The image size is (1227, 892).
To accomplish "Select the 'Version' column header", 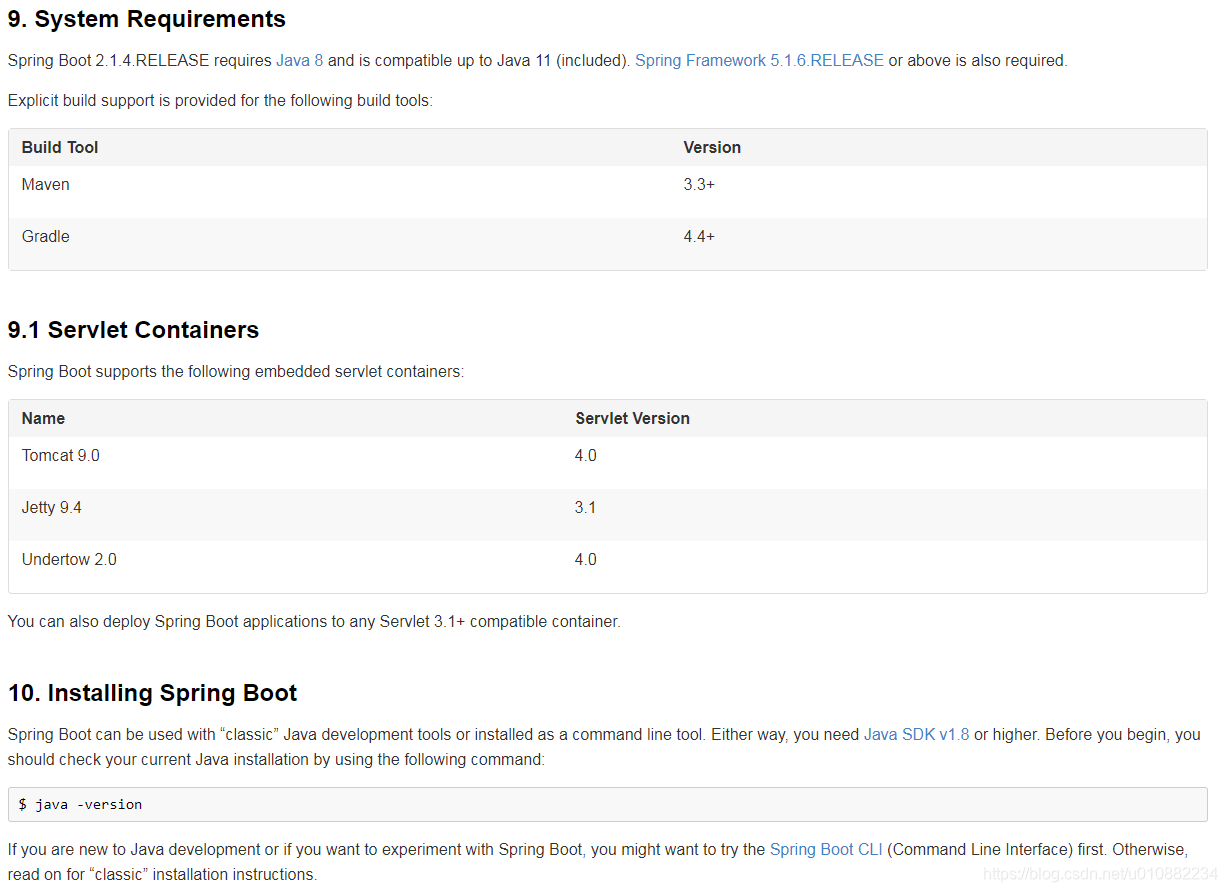I will pos(712,147).
